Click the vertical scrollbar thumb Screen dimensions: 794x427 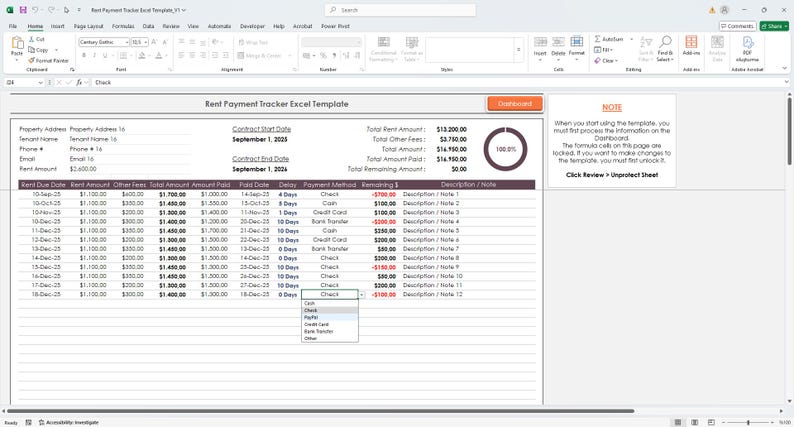789,132
